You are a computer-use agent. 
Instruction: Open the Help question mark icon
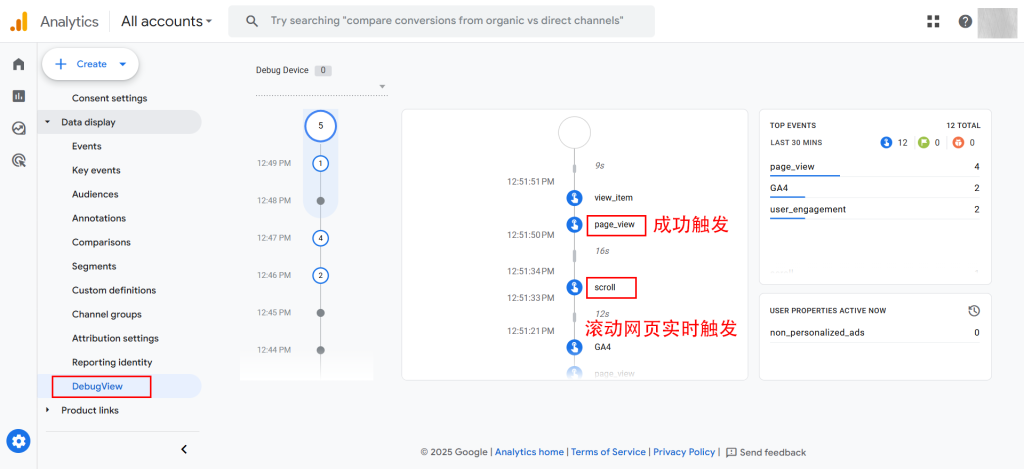(x=965, y=21)
